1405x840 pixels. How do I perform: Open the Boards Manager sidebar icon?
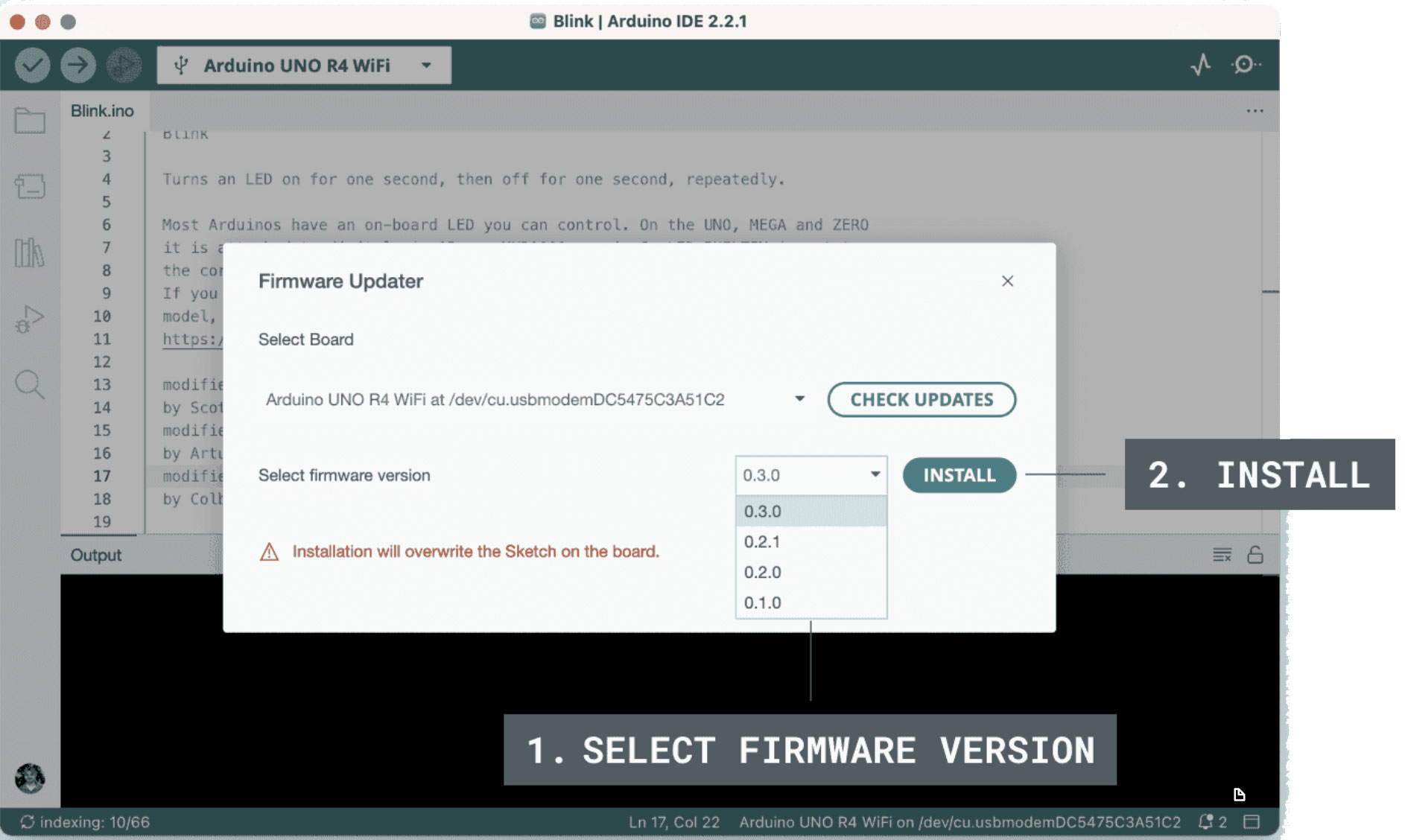(30, 186)
